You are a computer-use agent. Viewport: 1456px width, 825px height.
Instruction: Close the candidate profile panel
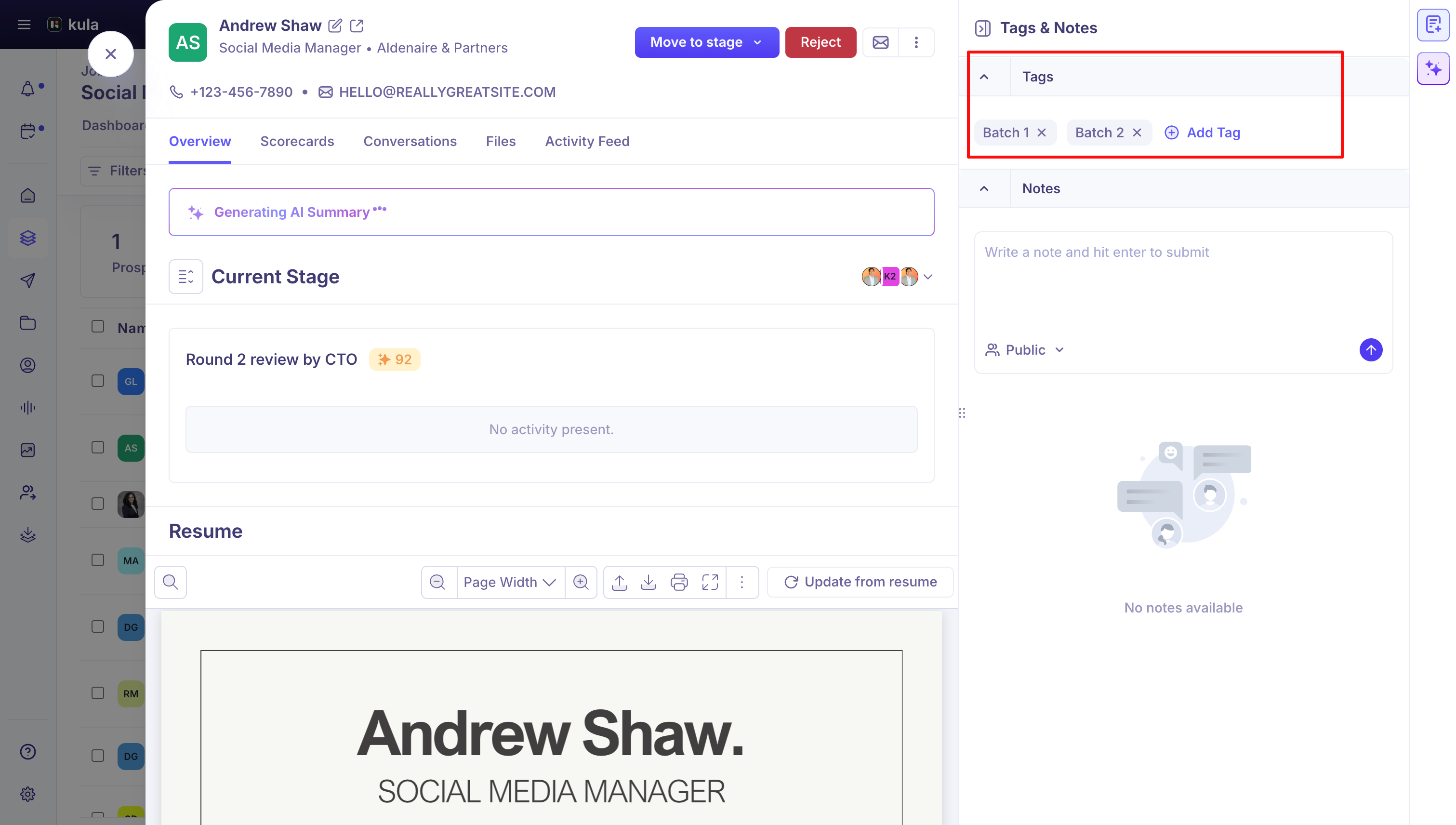[x=110, y=54]
